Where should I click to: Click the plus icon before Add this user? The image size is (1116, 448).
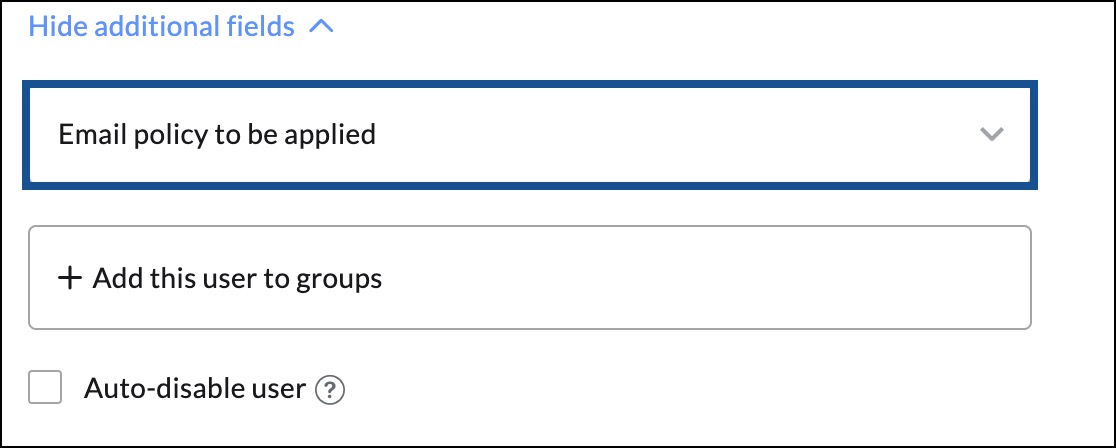pos(69,278)
